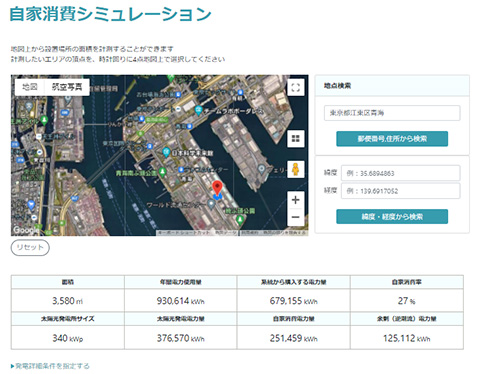The image size is (478, 374).
Task: Switch map to 航空写真 view
Action: click(67, 87)
